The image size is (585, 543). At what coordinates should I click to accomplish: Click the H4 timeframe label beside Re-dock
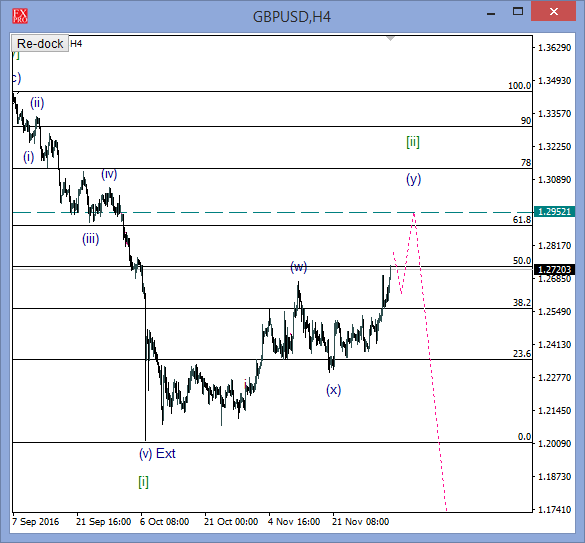point(76,44)
